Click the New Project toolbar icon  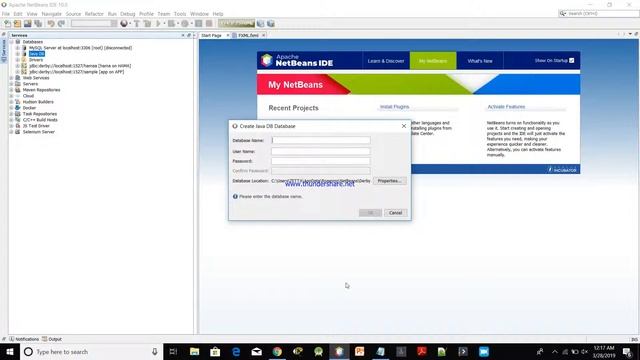tap(17, 24)
